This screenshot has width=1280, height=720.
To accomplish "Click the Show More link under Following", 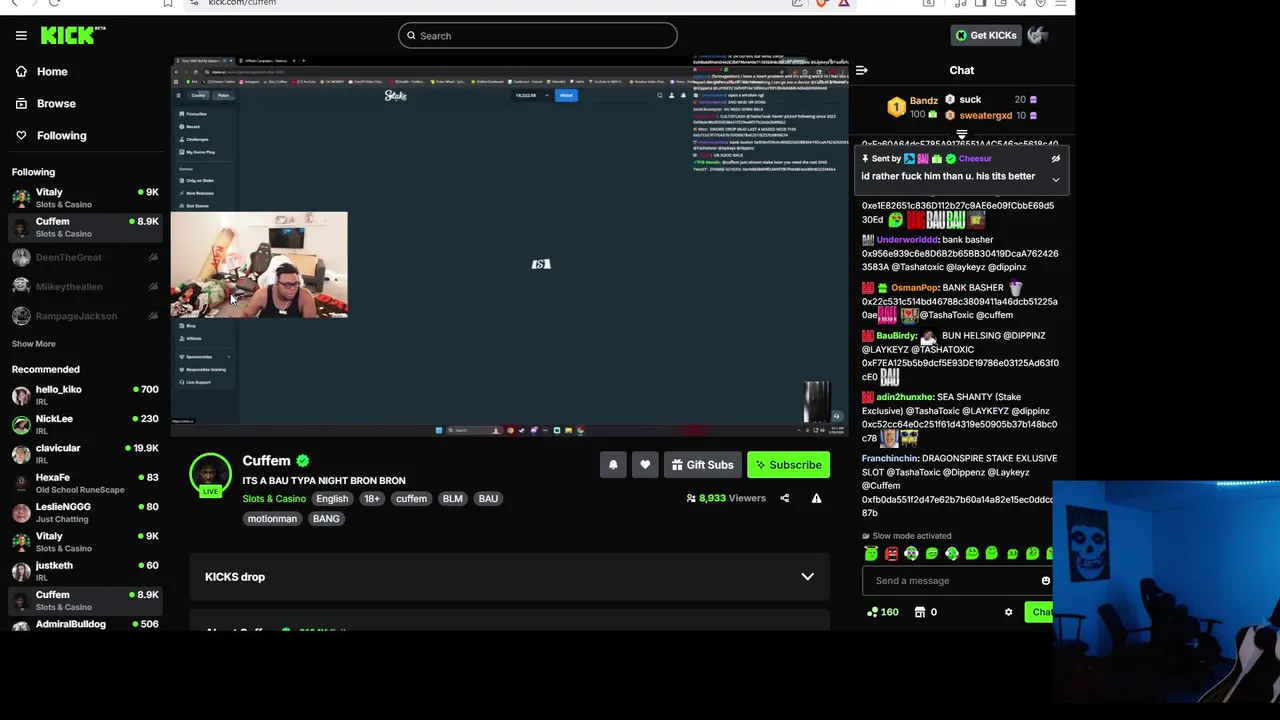I will click(33, 344).
